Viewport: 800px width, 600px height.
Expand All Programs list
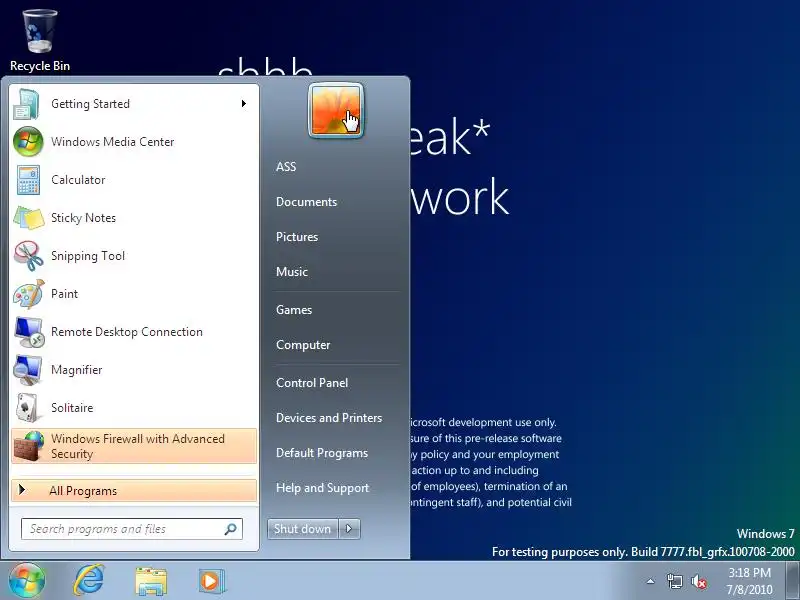tap(134, 491)
